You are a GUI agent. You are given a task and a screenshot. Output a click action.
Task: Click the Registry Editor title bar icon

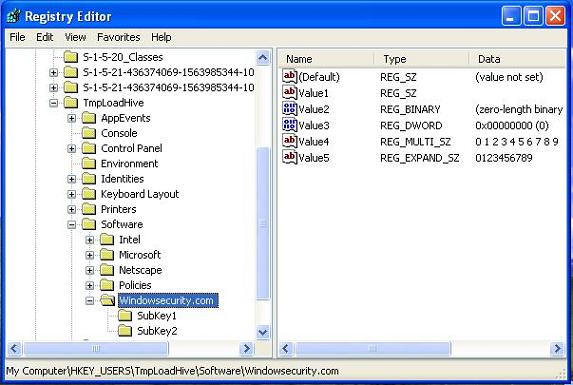click(14, 16)
